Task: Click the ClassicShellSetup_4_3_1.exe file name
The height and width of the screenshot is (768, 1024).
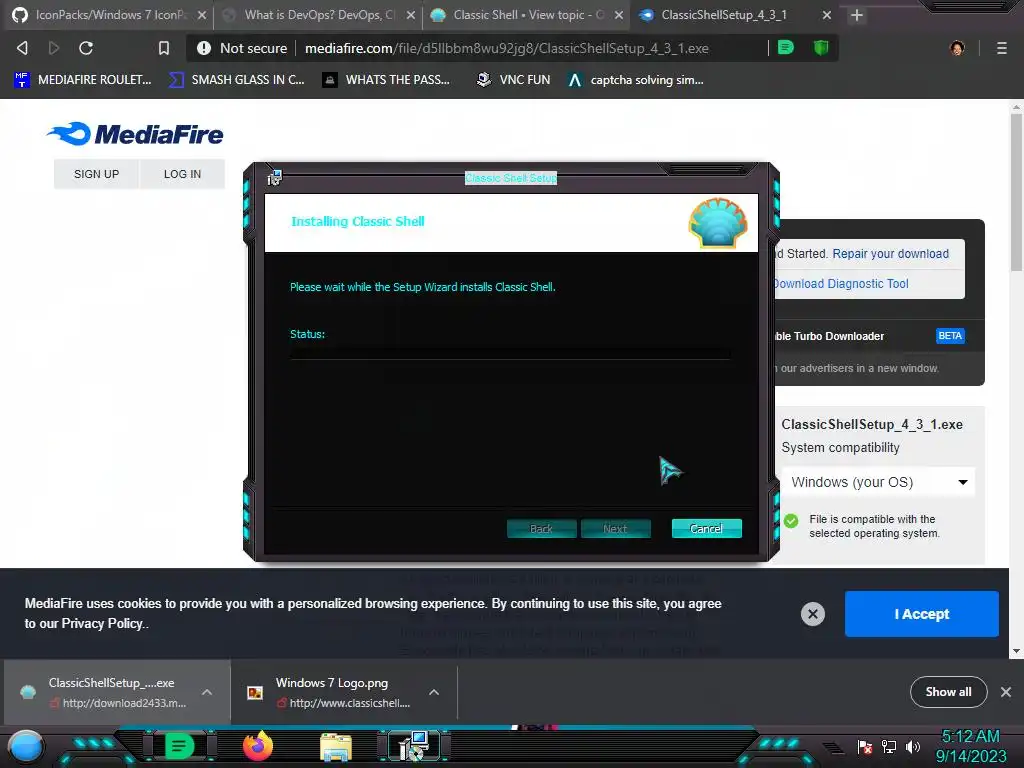Action: pyautogui.click(x=872, y=424)
